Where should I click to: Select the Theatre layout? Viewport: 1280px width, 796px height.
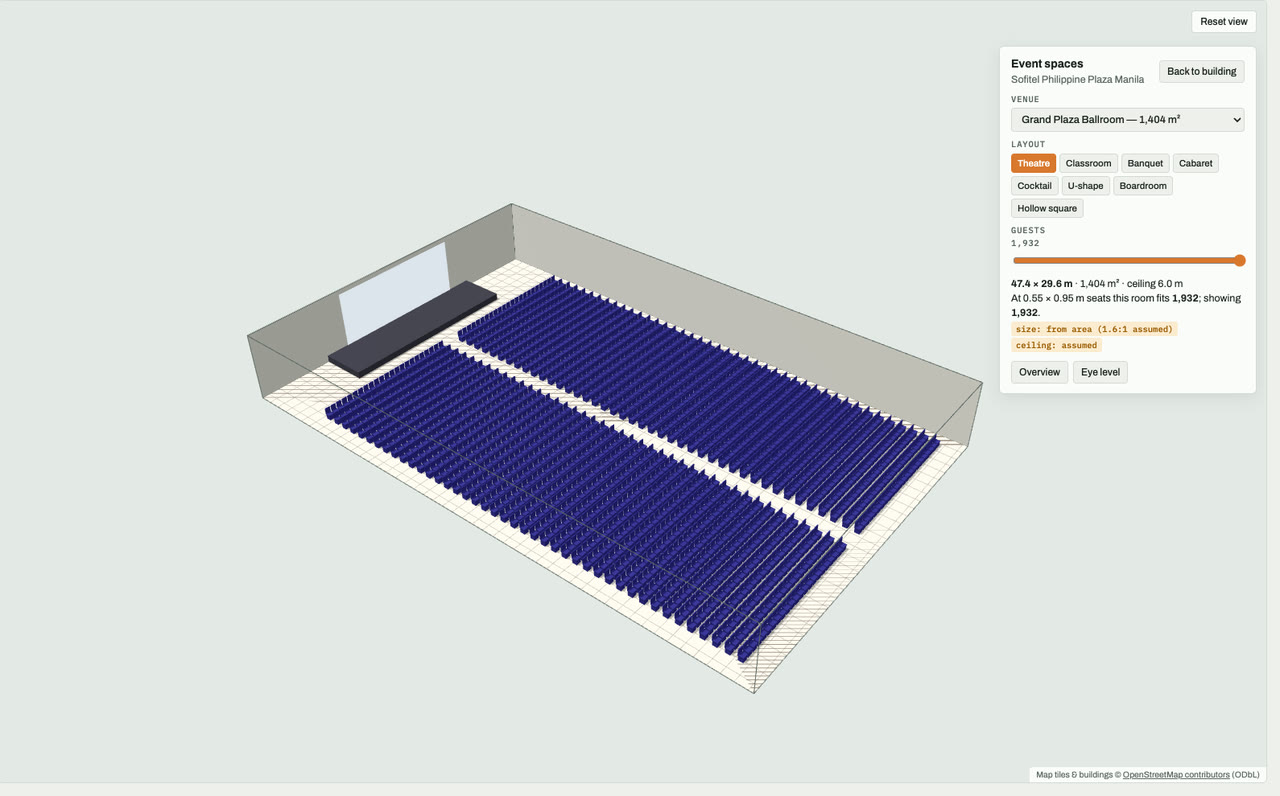click(x=1033, y=163)
